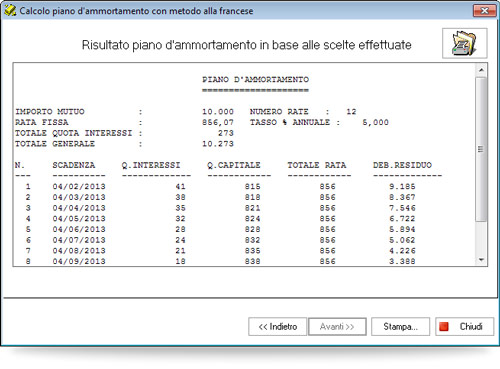Click residual debt 5.894 in row 5
This screenshot has height=369, width=500.
[402, 229]
